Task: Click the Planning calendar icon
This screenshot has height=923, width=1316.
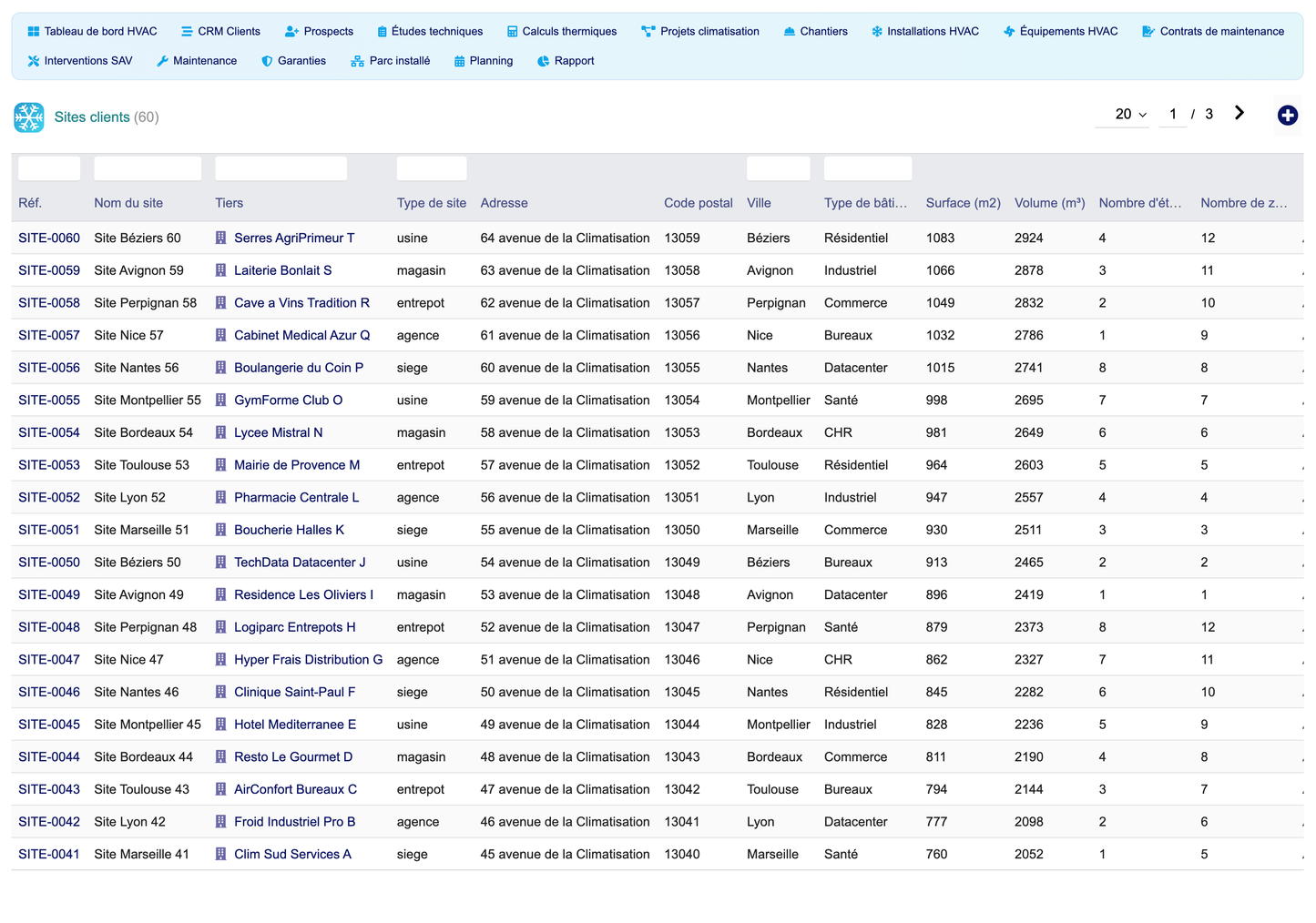Action: coord(460,61)
